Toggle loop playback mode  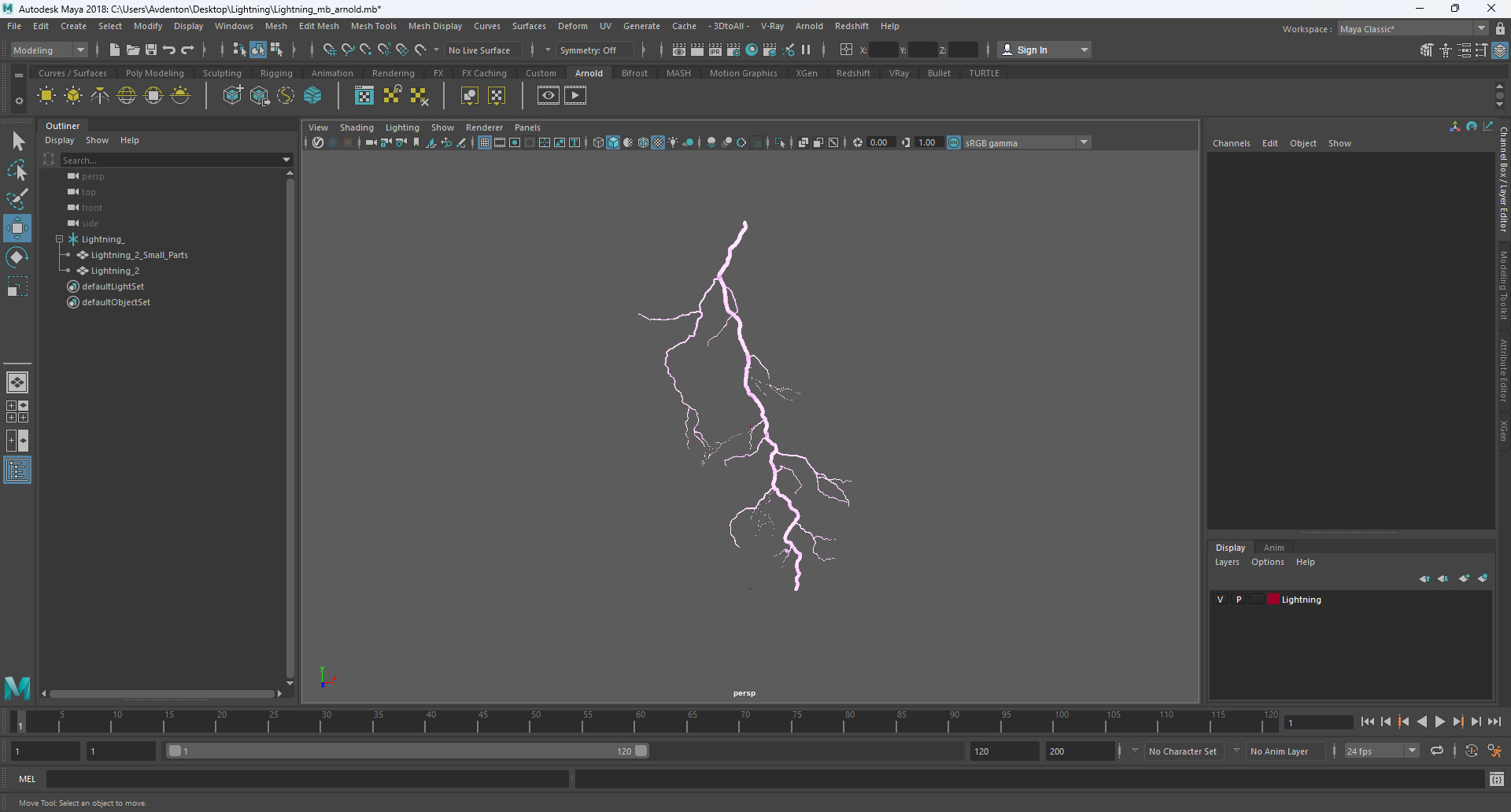[1437, 751]
